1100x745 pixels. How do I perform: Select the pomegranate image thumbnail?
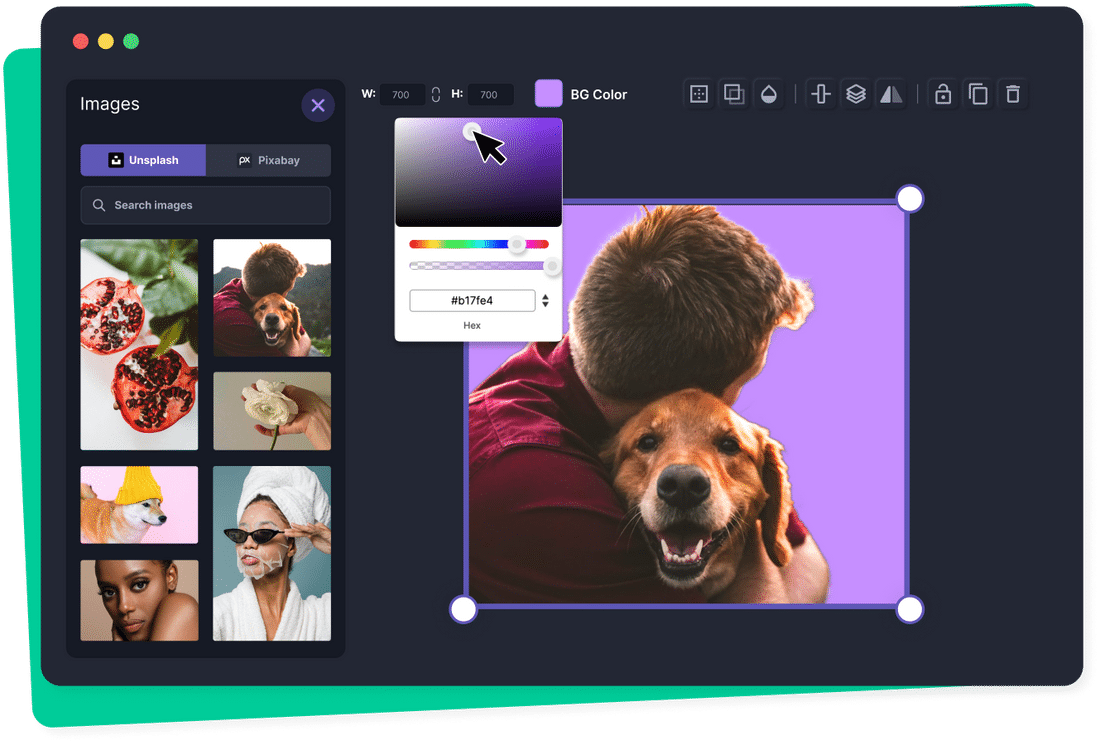tap(139, 344)
